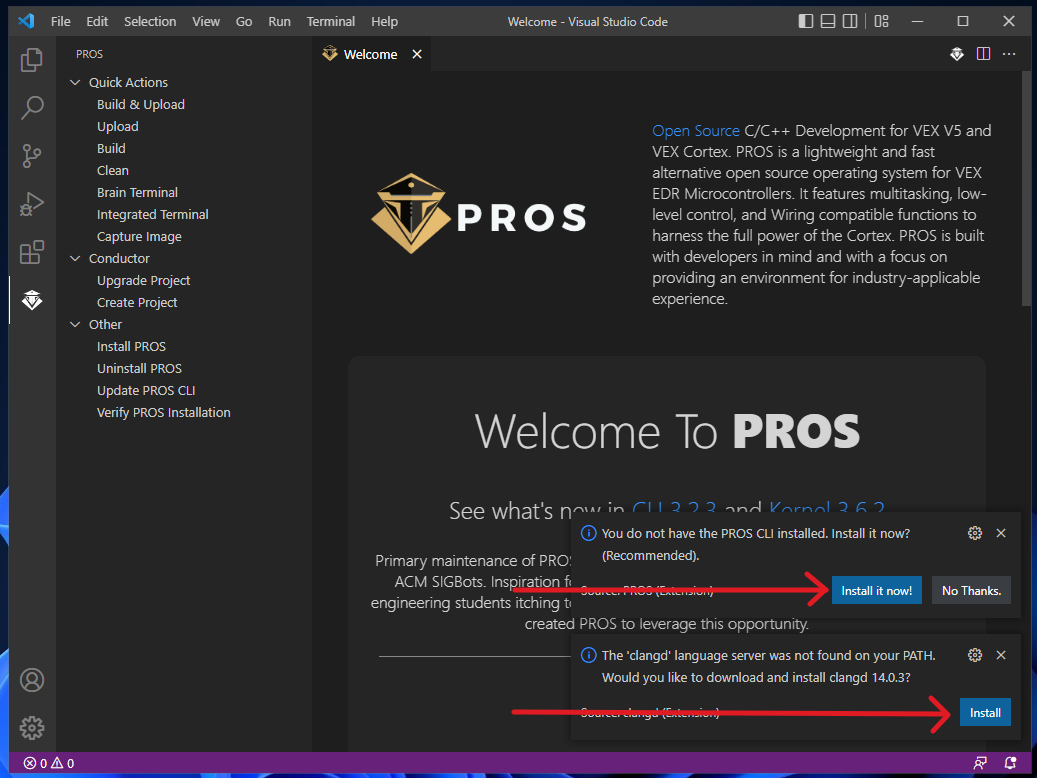1037x778 pixels.
Task: Select Update PROS CLI
Action: point(146,390)
